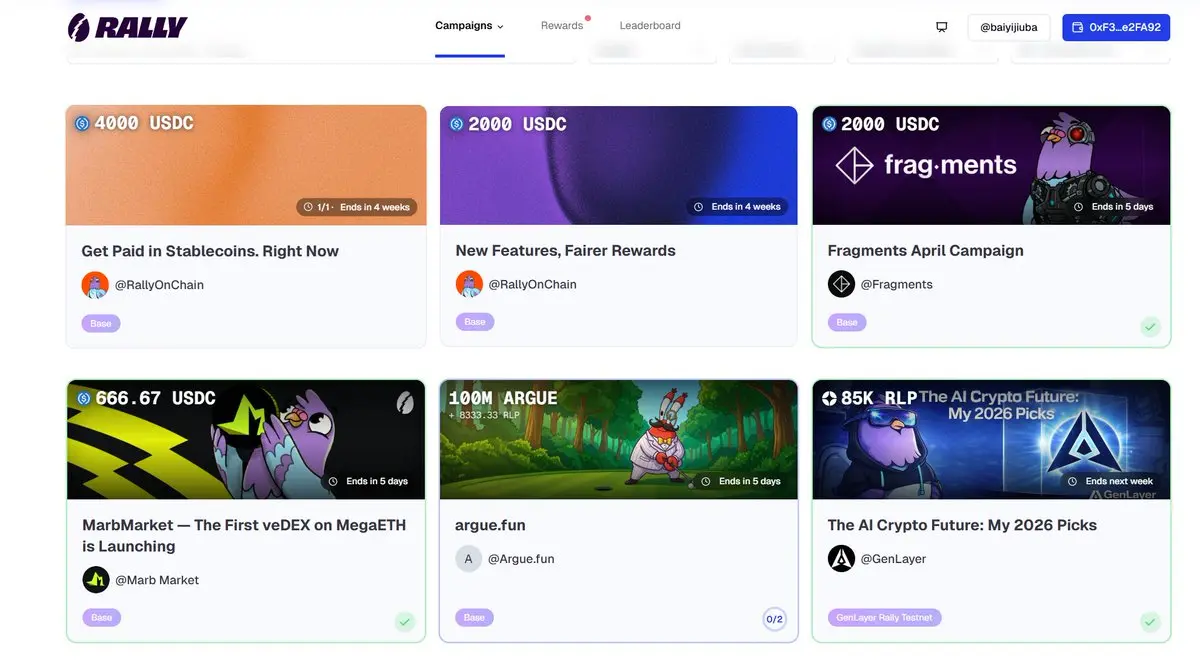The height and width of the screenshot is (660, 1200).
Task: Open the Campaigns dropdown menu
Action: click(x=469, y=26)
